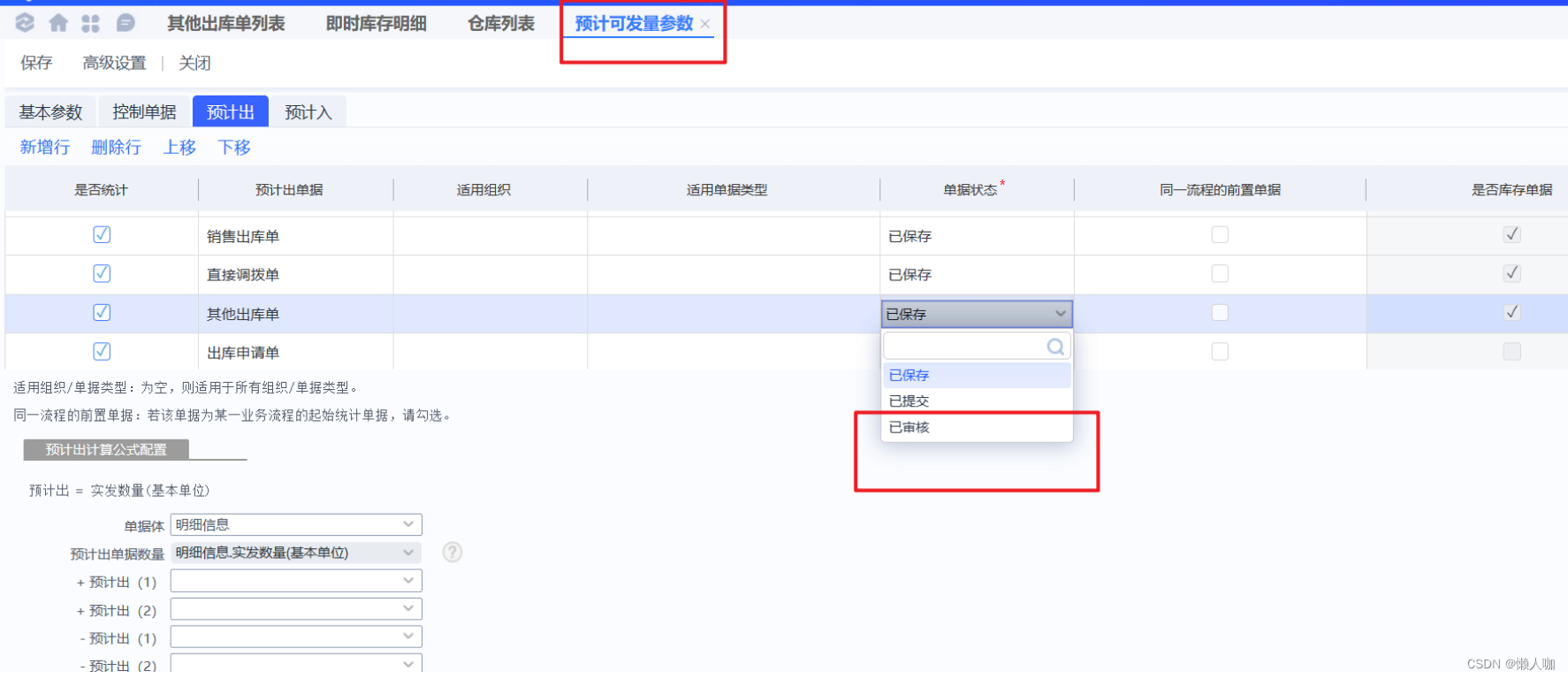Choose 已提交 in the dropdown list
1568x679 pixels.
coord(977,401)
